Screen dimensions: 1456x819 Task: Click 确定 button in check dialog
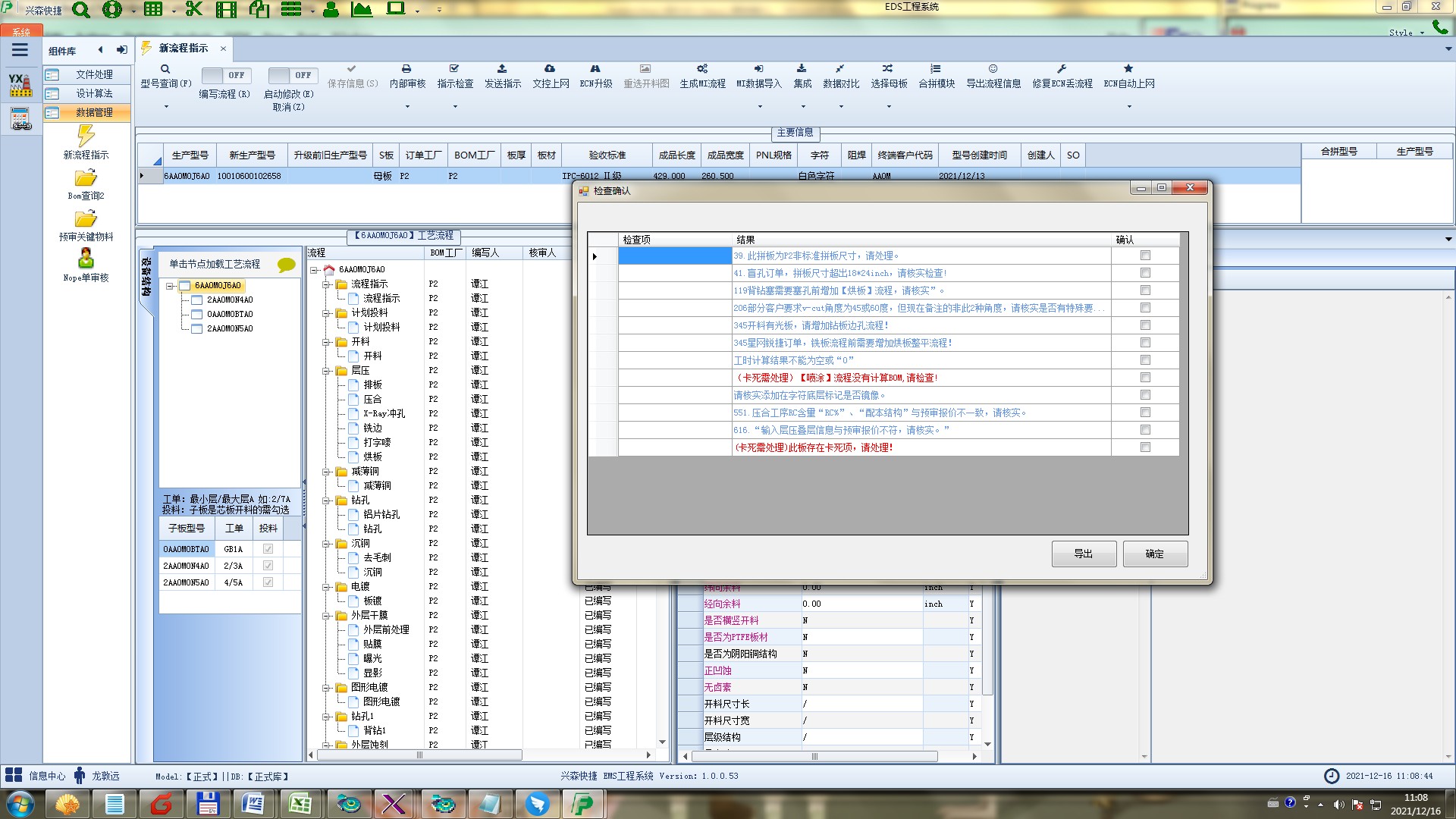pyautogui.click(x=1154, y=554)
